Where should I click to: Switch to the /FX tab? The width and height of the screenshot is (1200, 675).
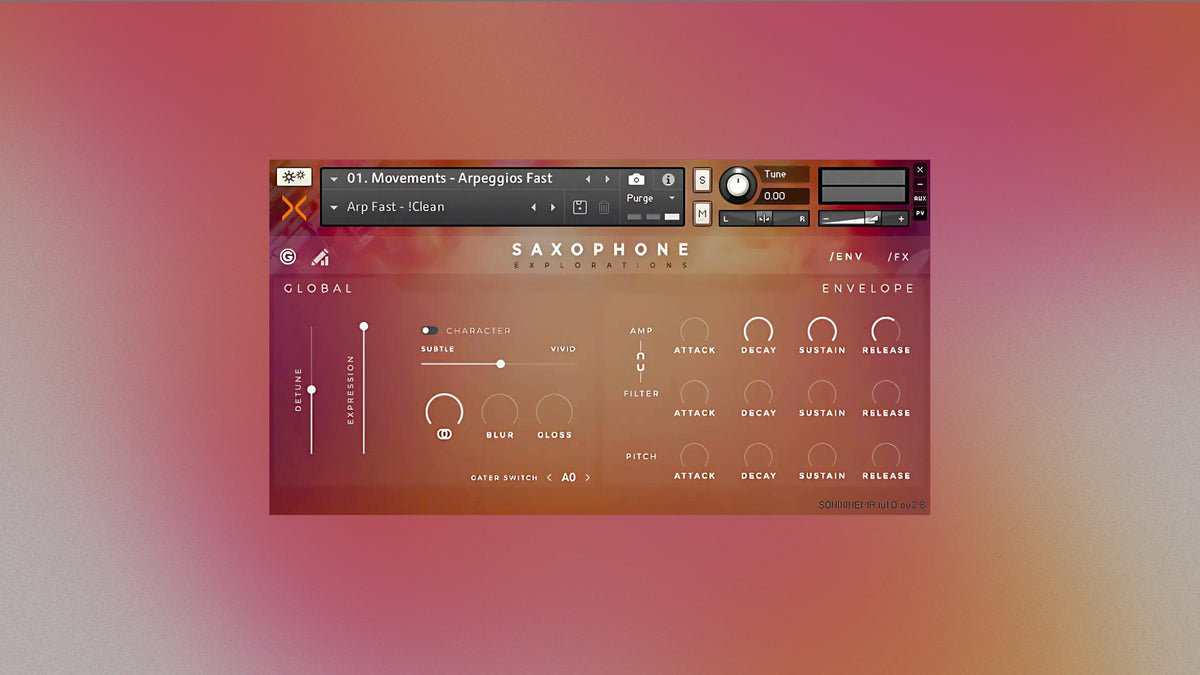point(898,257)
